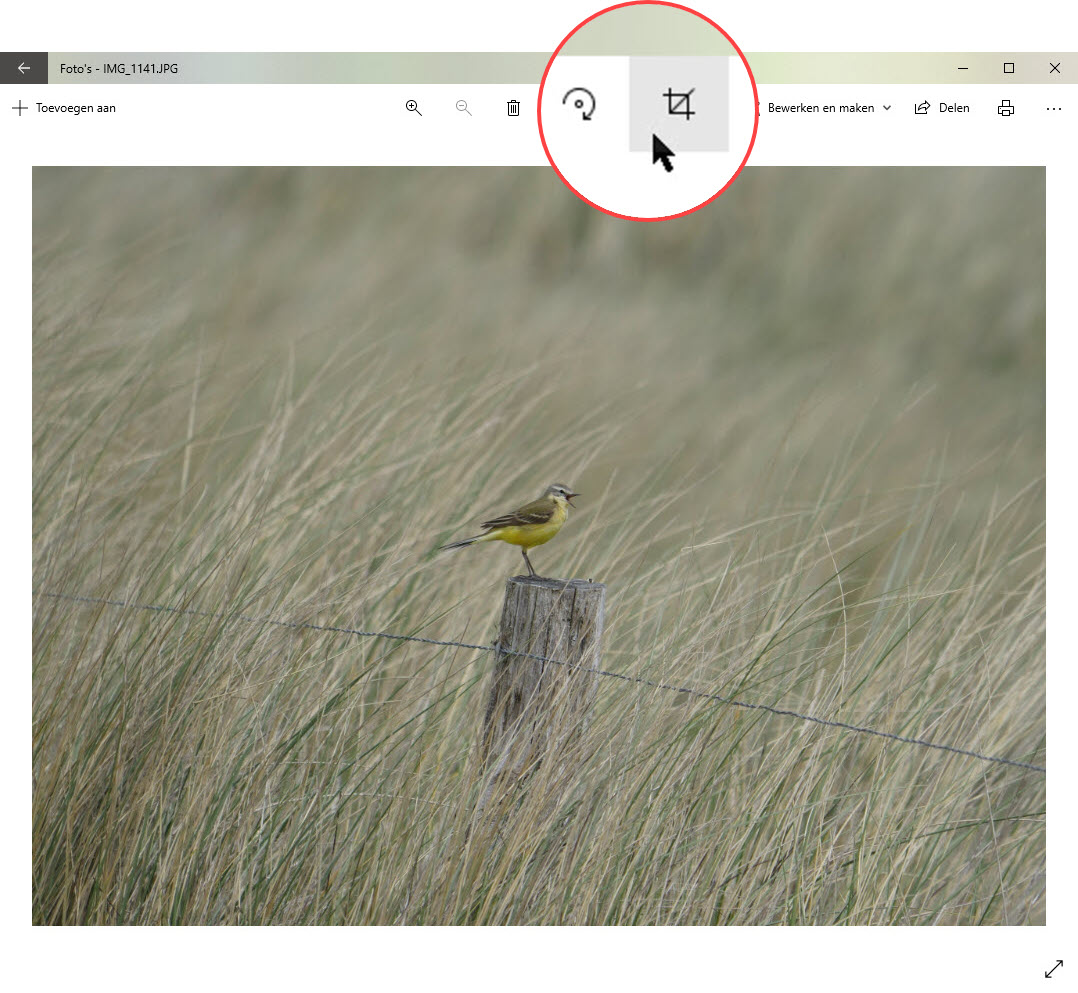Zoom in with the magnifier plus icon

413,108
